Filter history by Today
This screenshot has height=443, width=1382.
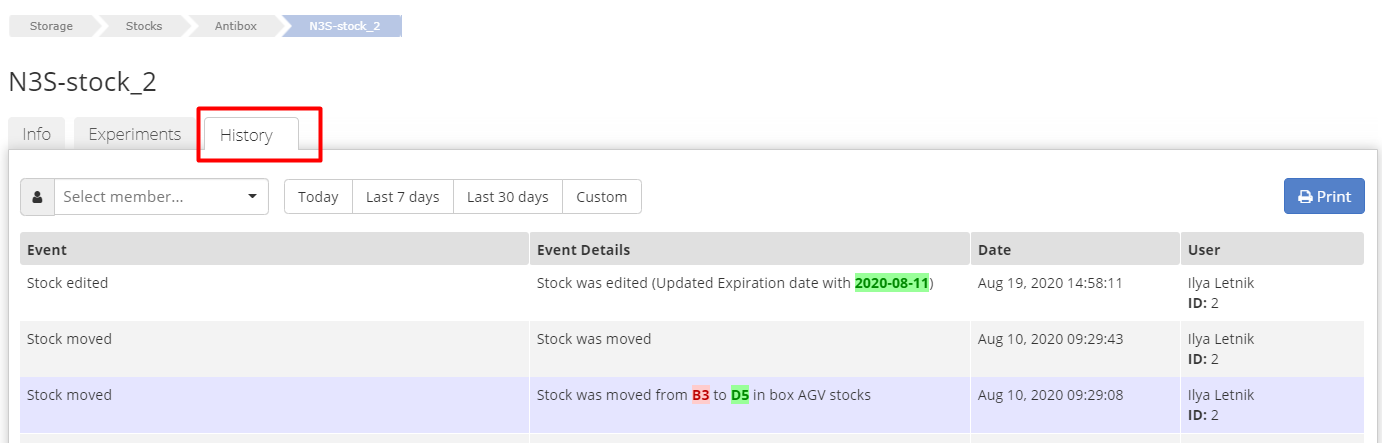(x=318, y=197)
